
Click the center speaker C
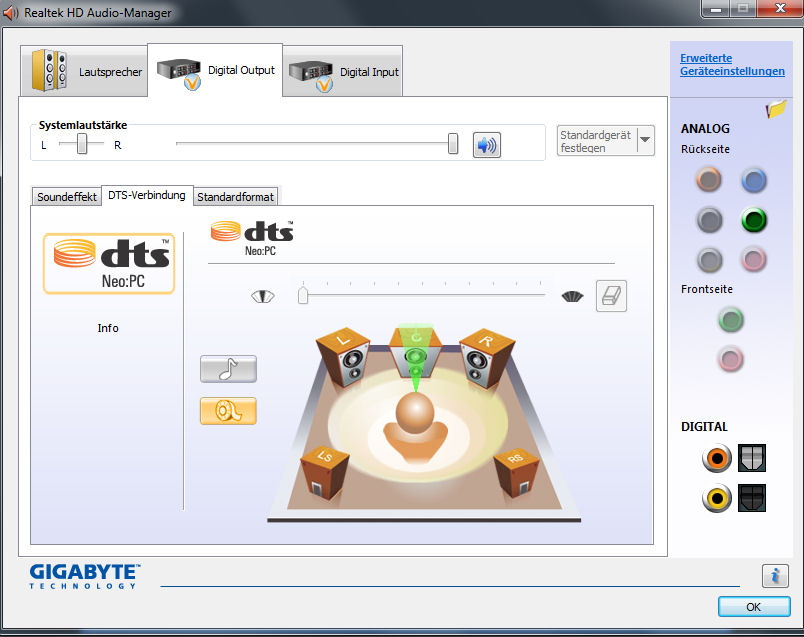pyautogui.click(x=415, y=353)
